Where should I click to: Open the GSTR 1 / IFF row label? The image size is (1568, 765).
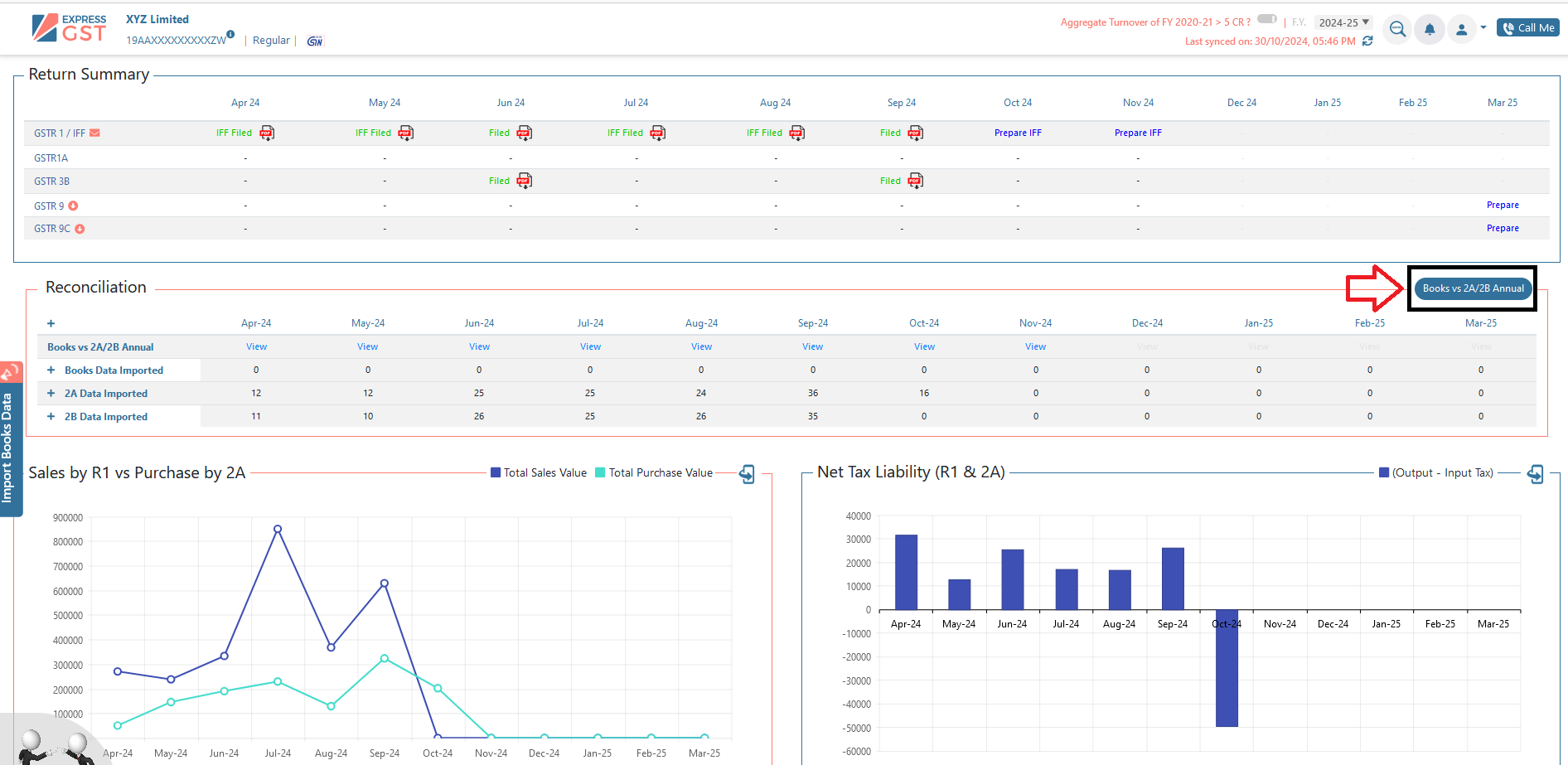coord(60,133)
